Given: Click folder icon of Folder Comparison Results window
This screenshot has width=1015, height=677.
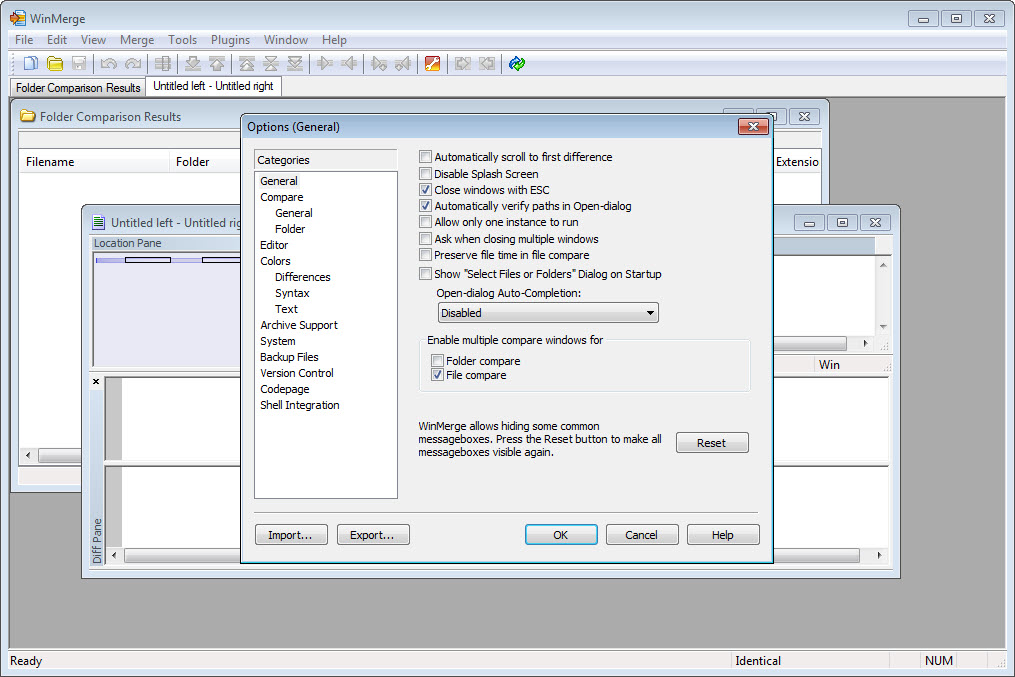Looking at the screenshot, I should point(28,117).
